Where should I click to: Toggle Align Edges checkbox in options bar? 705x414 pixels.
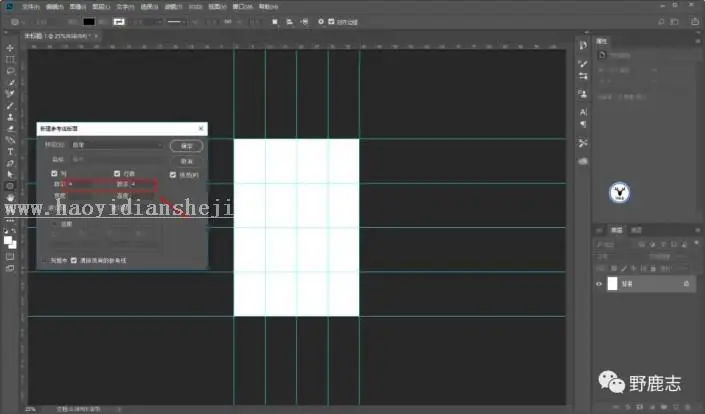331,22
